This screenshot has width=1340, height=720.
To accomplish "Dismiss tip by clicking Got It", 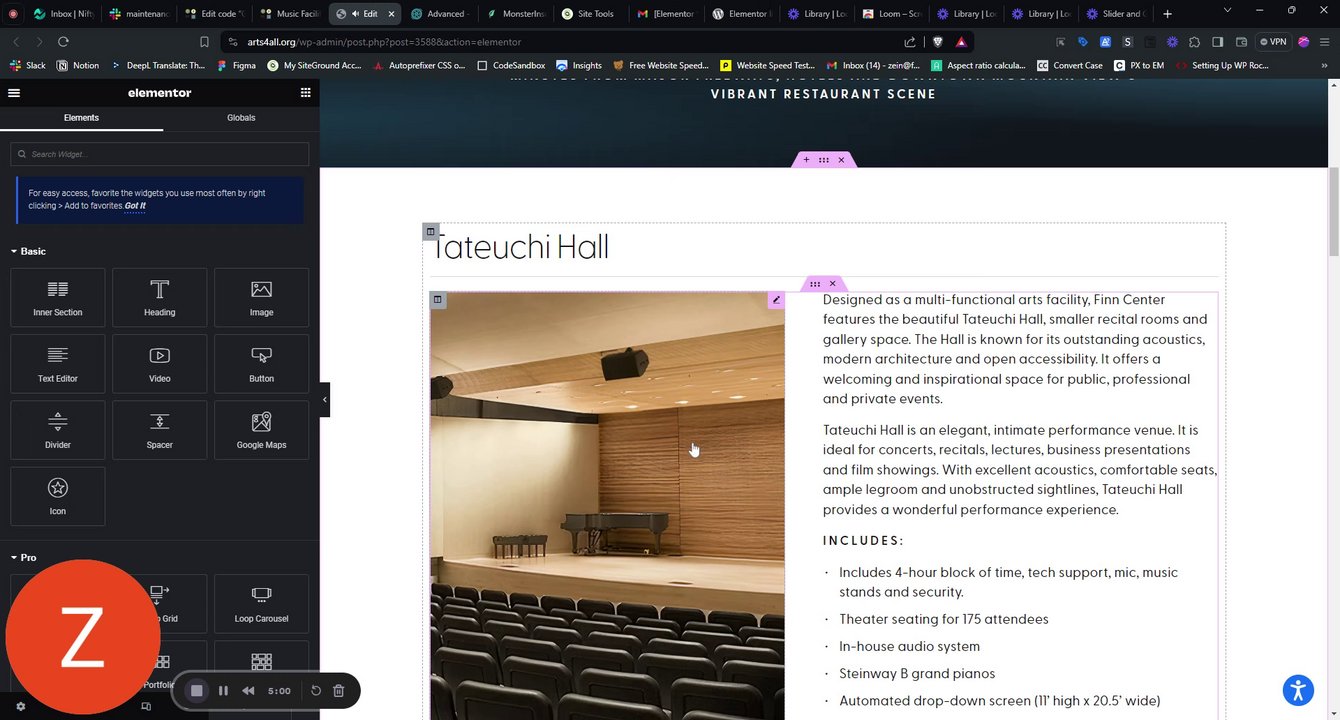I will tap(135, 206).
